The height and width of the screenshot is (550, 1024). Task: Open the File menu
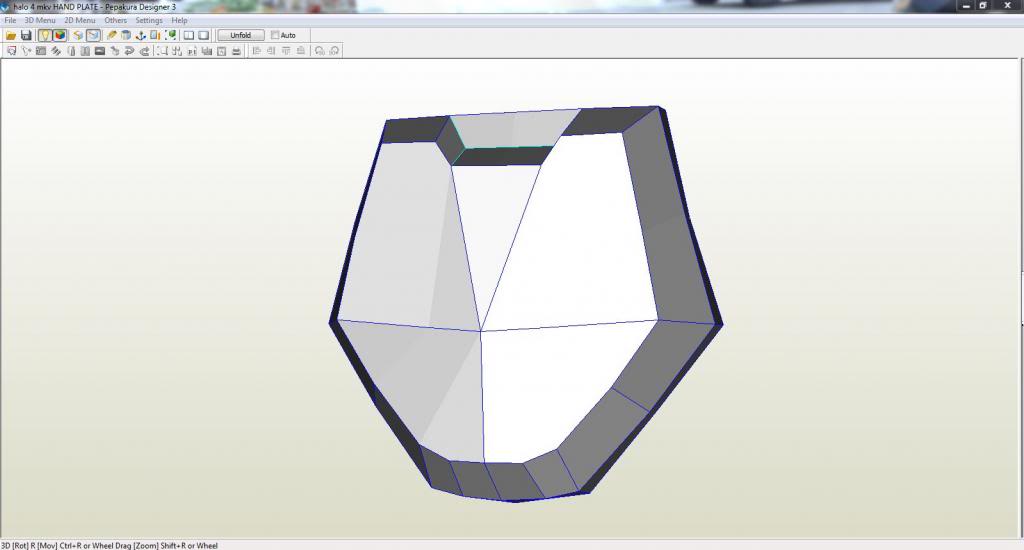coord(10,20)
